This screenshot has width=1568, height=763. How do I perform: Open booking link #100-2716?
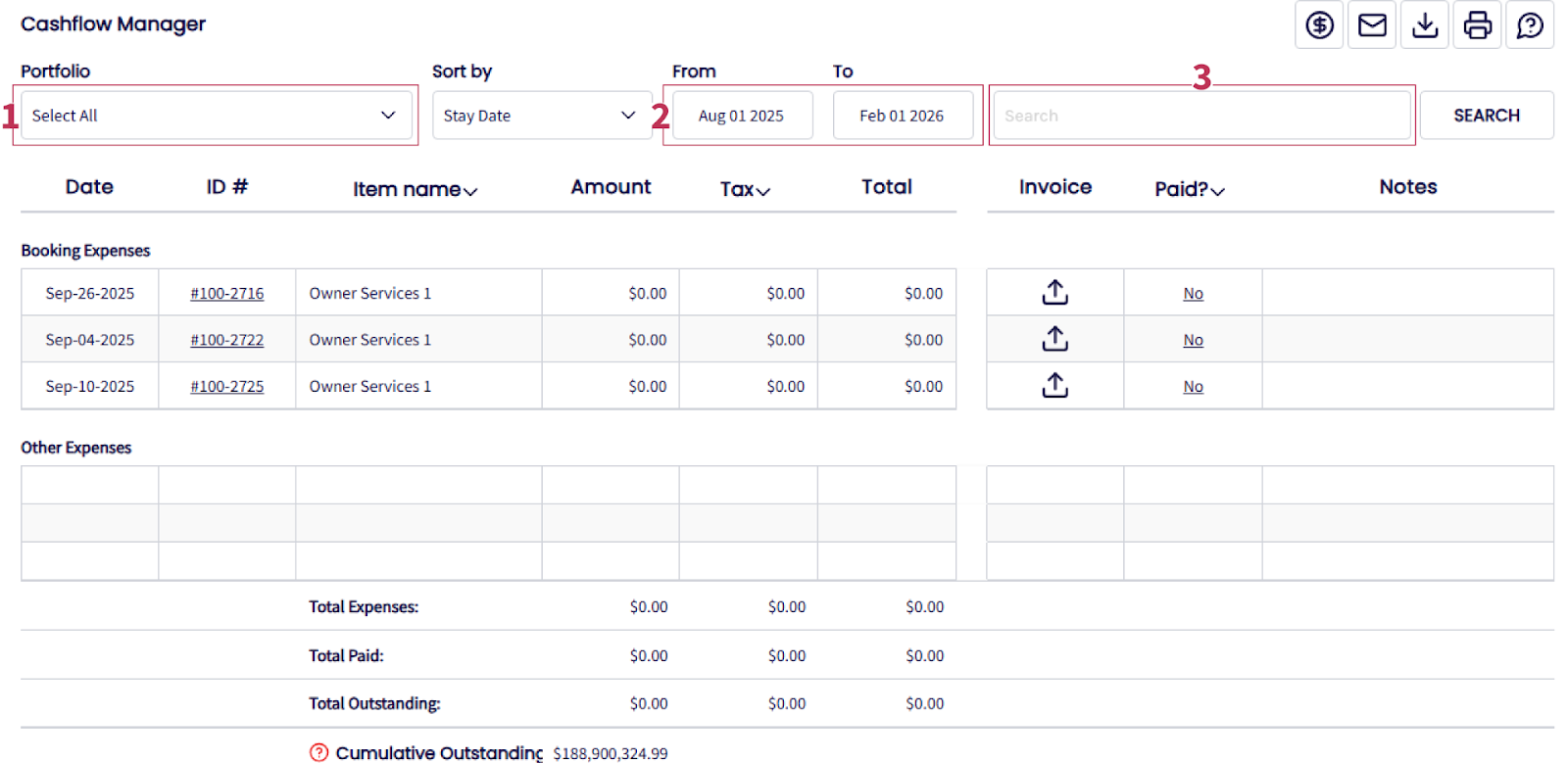[227, 294]
